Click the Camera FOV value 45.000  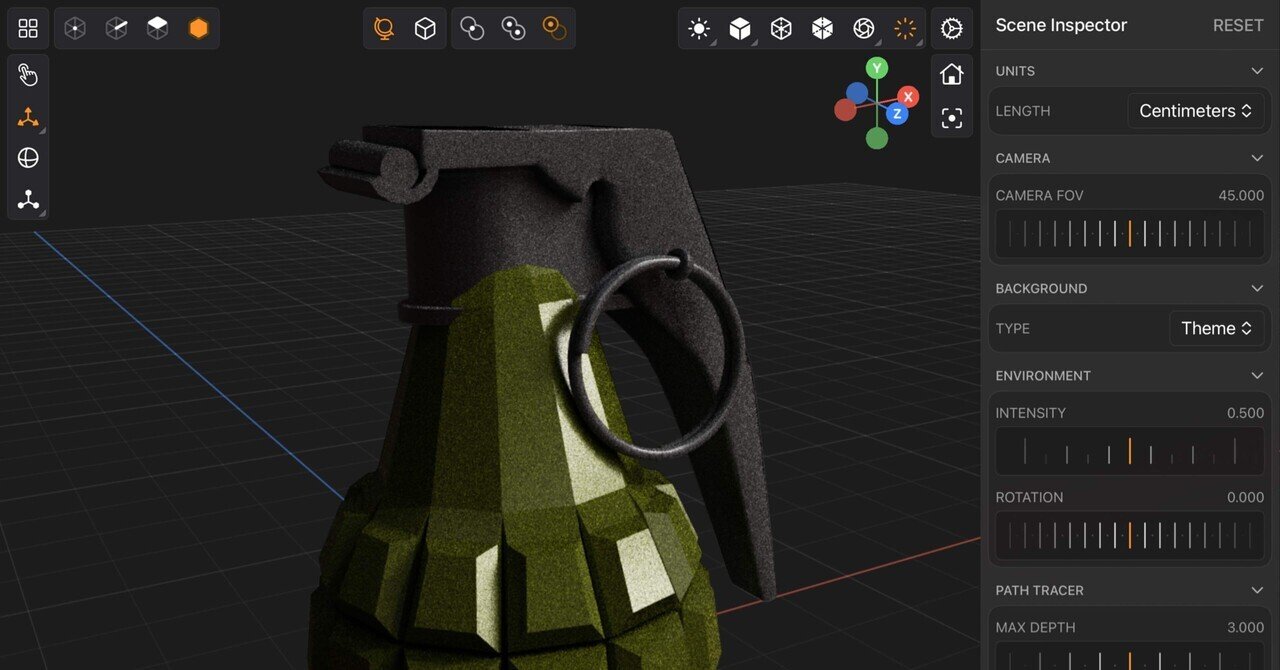(x=1241, y=195)
